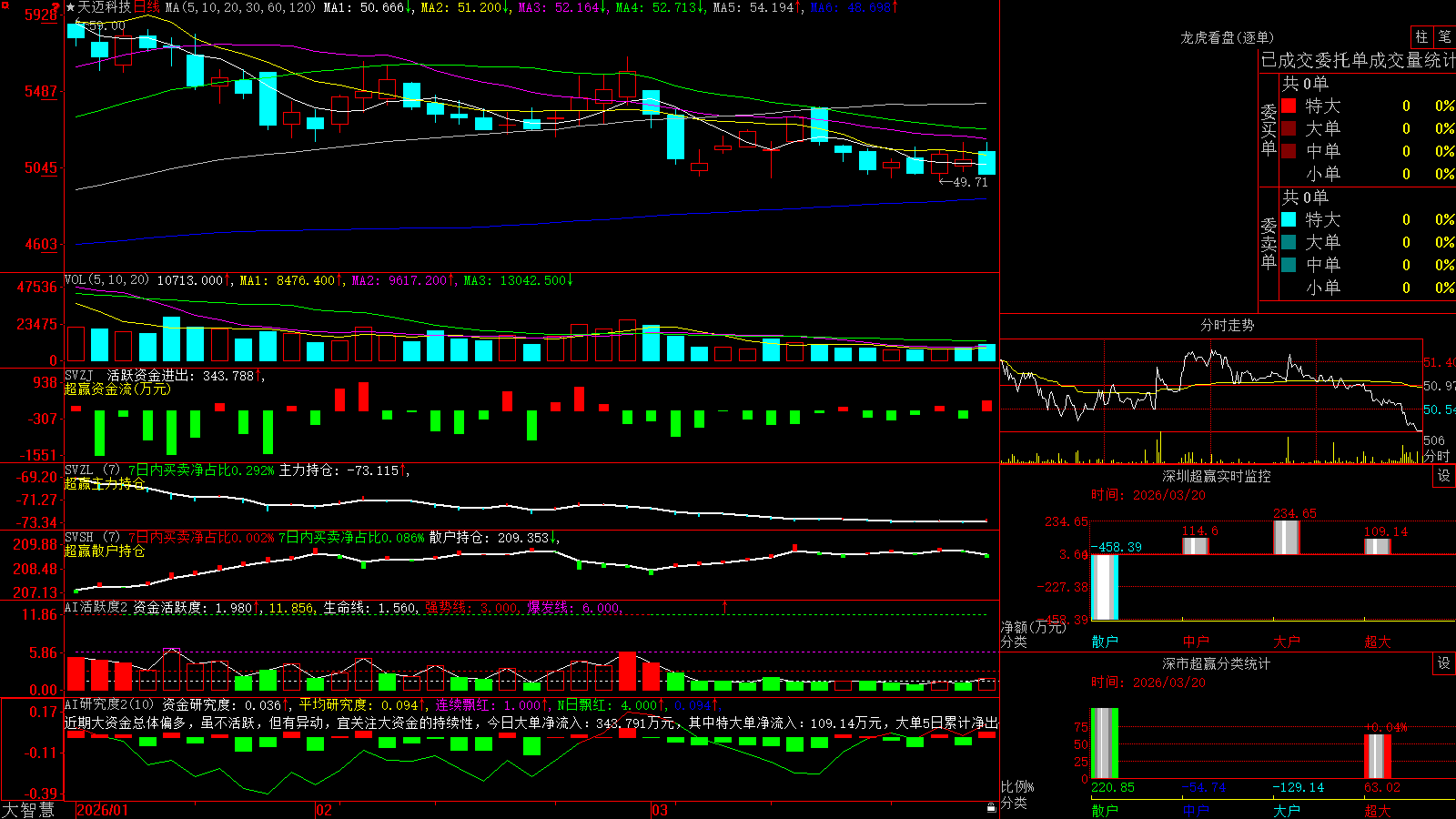Open VOL(5,10,20) indicator label

[x=106, y=280]
